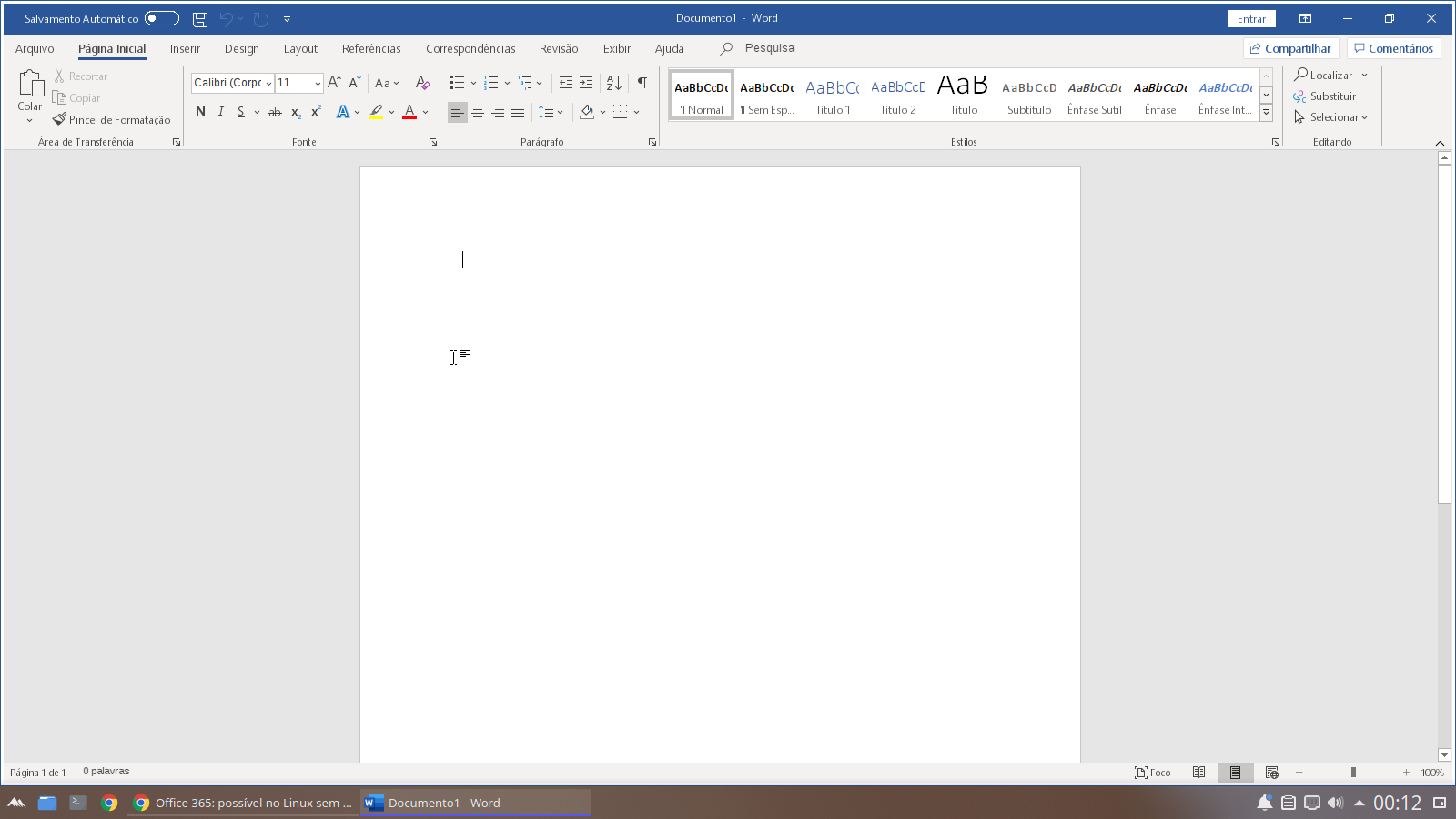The image size is (1456, 819).
Task: Click the Pesquisa search field
Action: 769,48
